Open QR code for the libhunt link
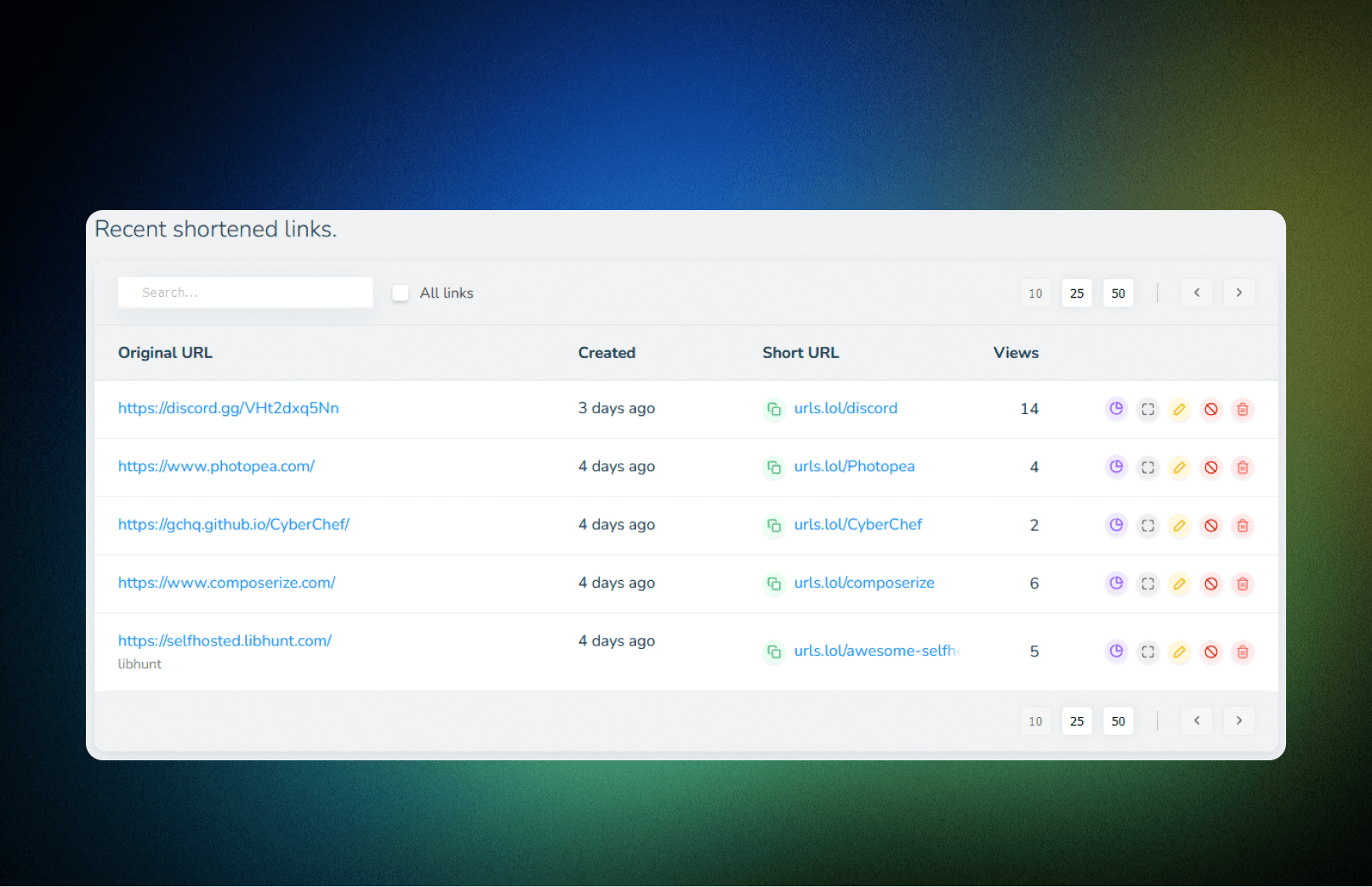This screenshot has width=1372, height=887. (x=1147, y=651)
